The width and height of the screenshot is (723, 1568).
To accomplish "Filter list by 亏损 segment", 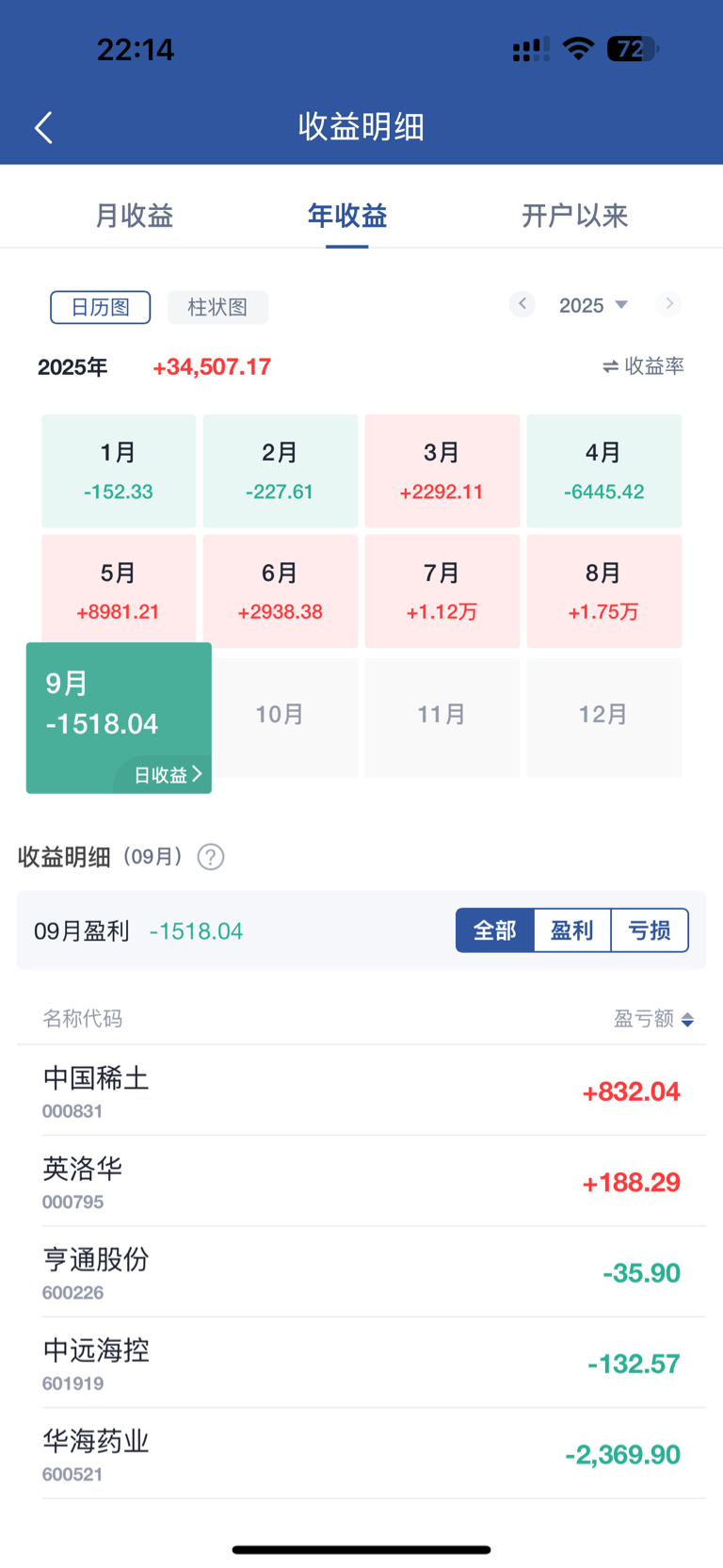I will [x=650, y=930].
